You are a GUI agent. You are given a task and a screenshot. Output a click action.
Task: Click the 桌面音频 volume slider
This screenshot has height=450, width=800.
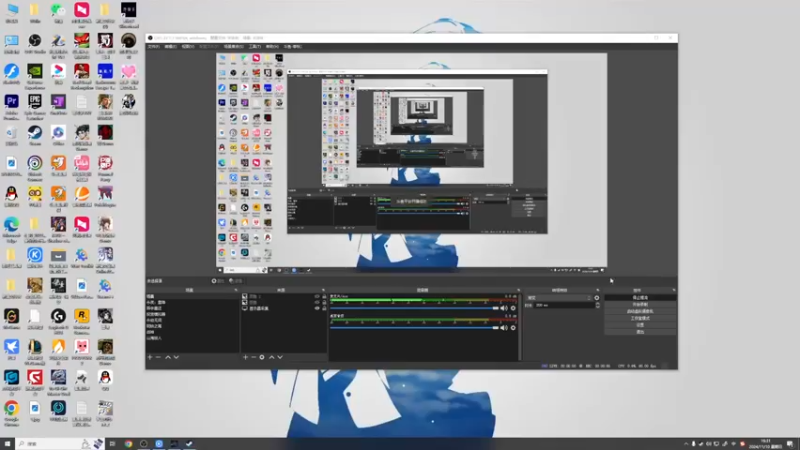[x=414, y=328]
